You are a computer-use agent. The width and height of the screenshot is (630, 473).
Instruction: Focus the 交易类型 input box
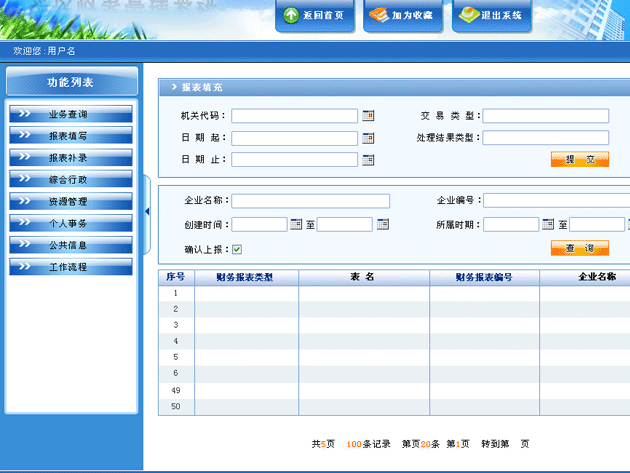(545, 116)
